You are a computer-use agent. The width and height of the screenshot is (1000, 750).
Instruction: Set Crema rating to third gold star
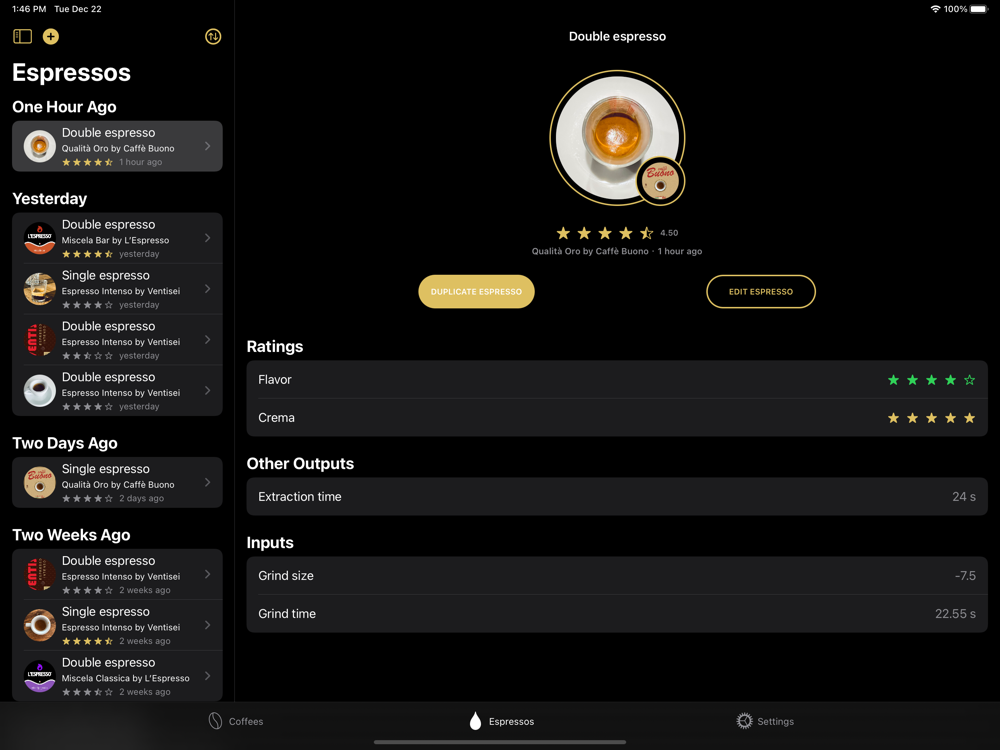931,418
